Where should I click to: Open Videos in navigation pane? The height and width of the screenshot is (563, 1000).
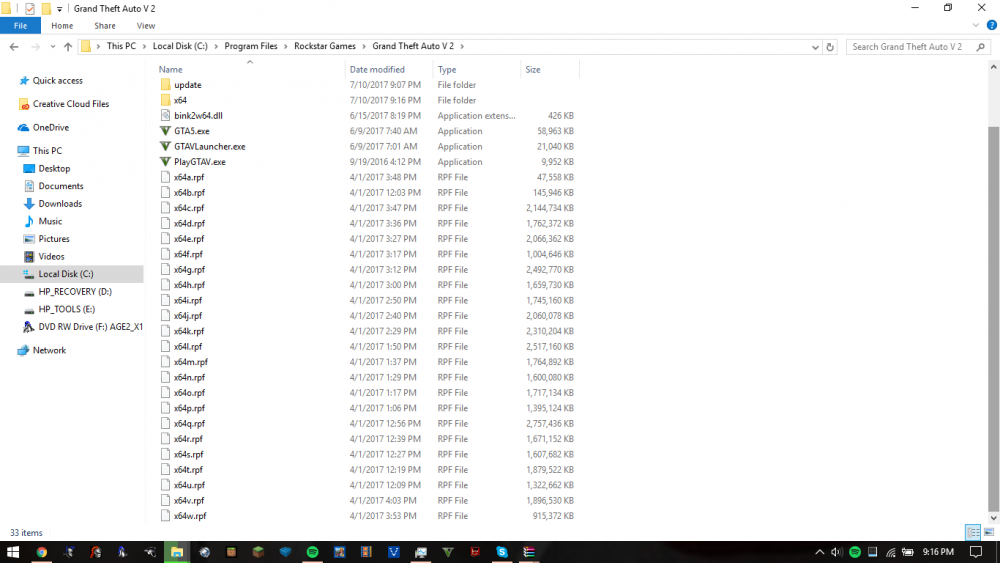[51, 256]
